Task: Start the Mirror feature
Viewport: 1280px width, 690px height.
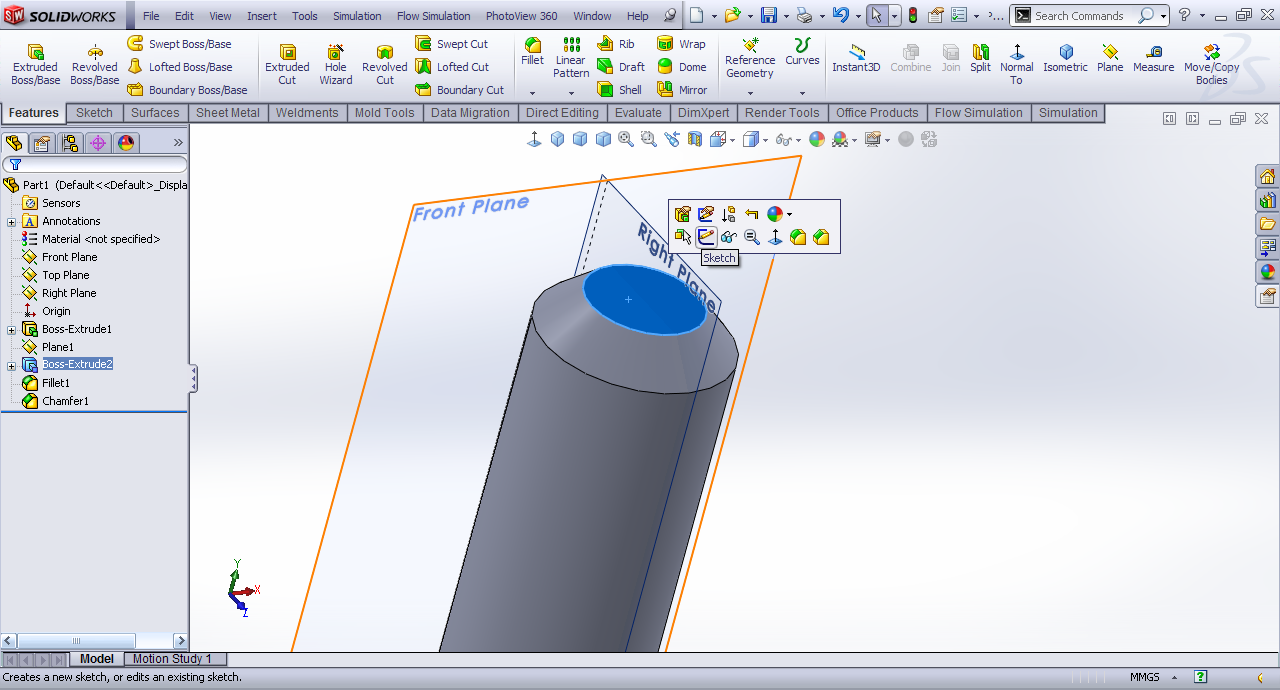Action: 682,90
